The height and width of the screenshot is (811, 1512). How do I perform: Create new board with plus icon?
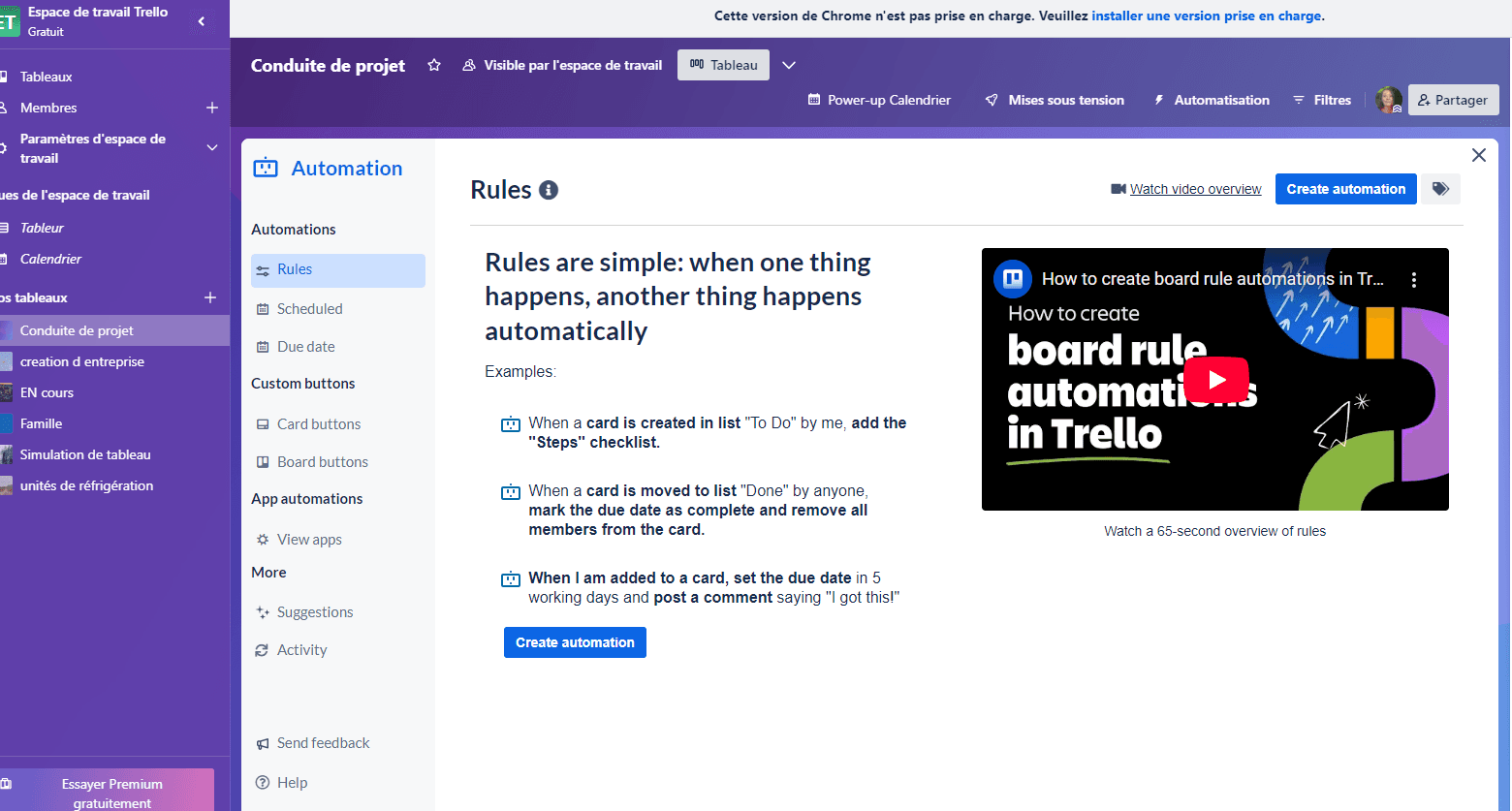(210, 297)
